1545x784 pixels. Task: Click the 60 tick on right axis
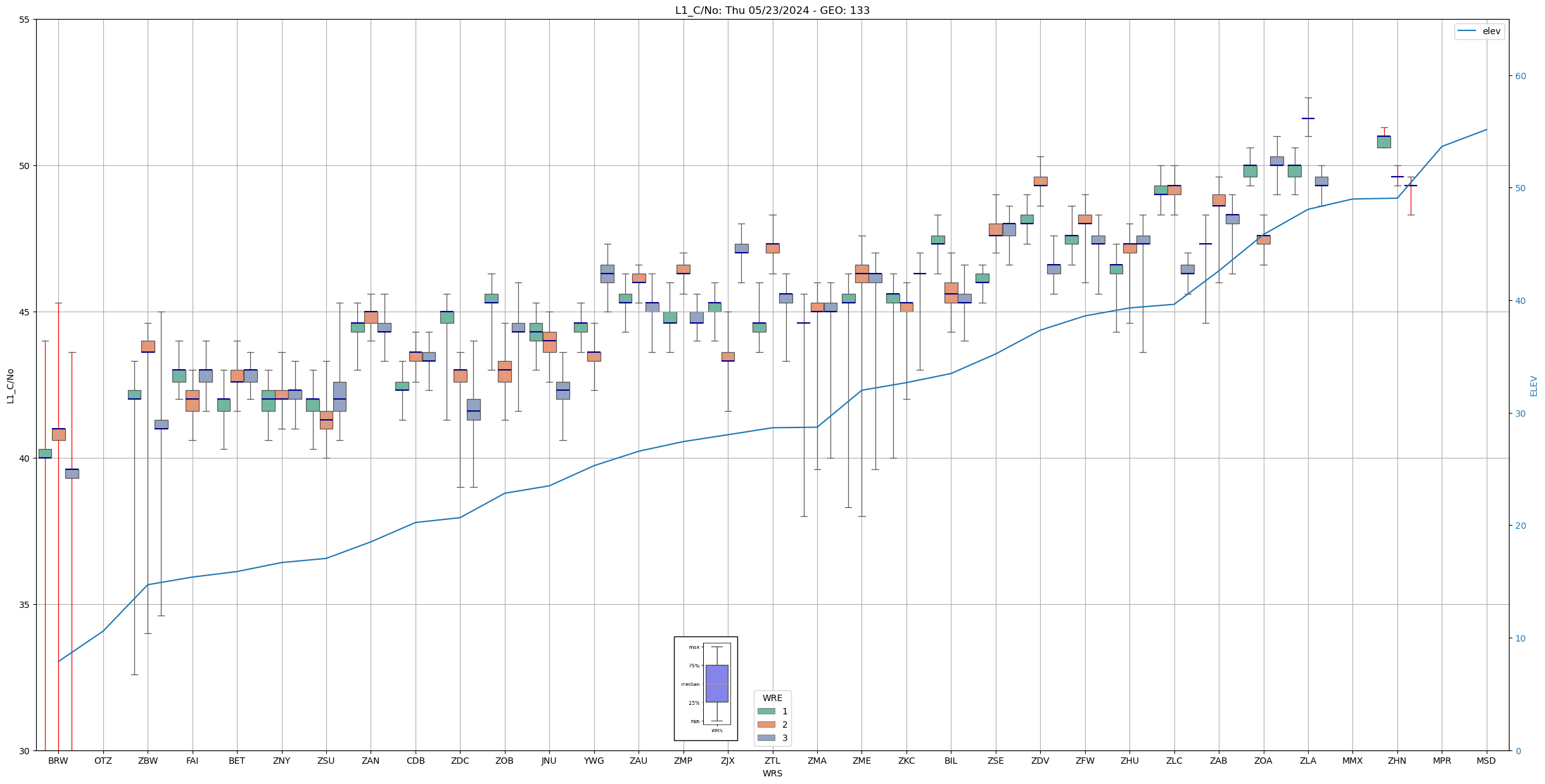click(x=1520, y=76)
